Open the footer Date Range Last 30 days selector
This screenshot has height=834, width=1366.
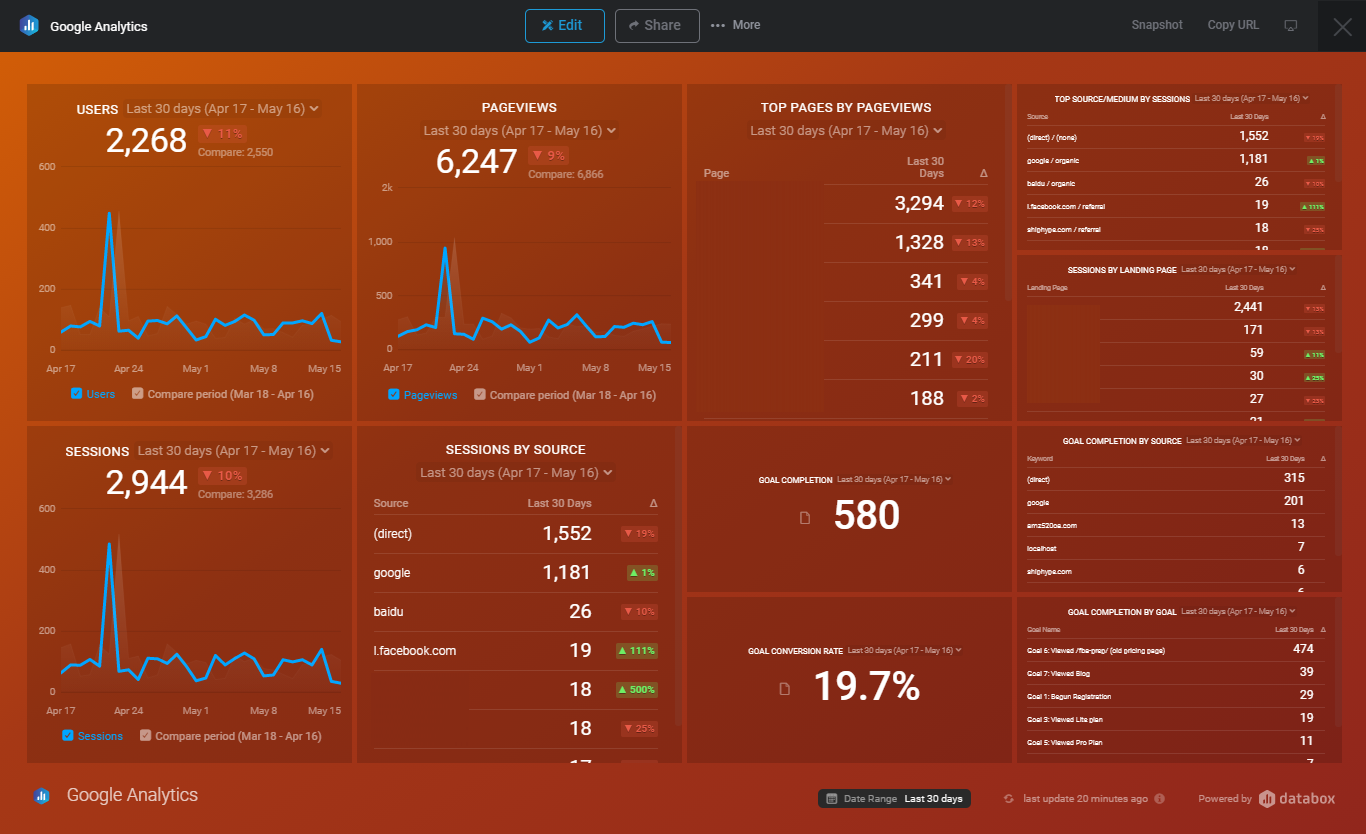(894, 799)
